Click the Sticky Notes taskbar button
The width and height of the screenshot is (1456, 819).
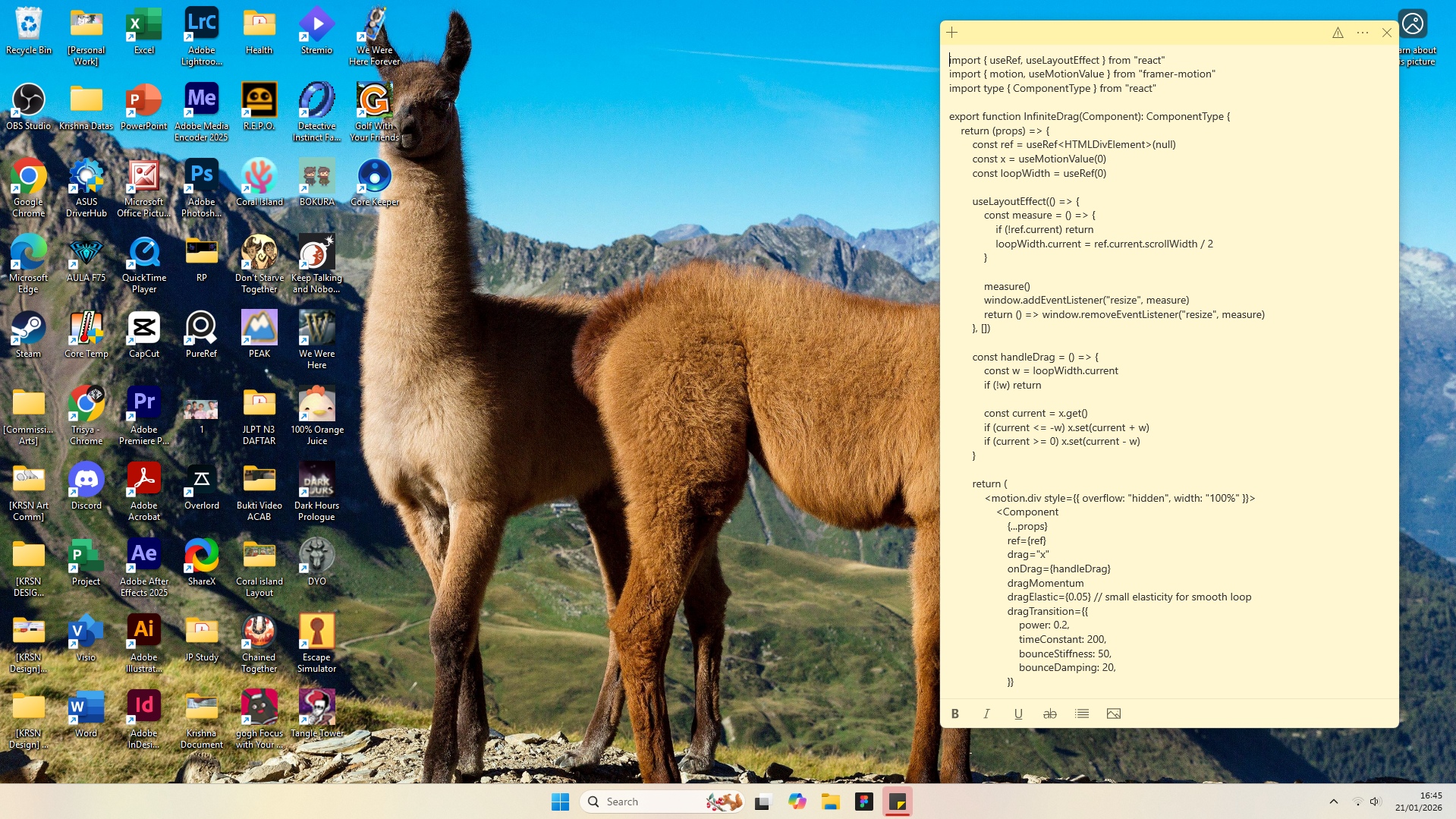point(898,802)
